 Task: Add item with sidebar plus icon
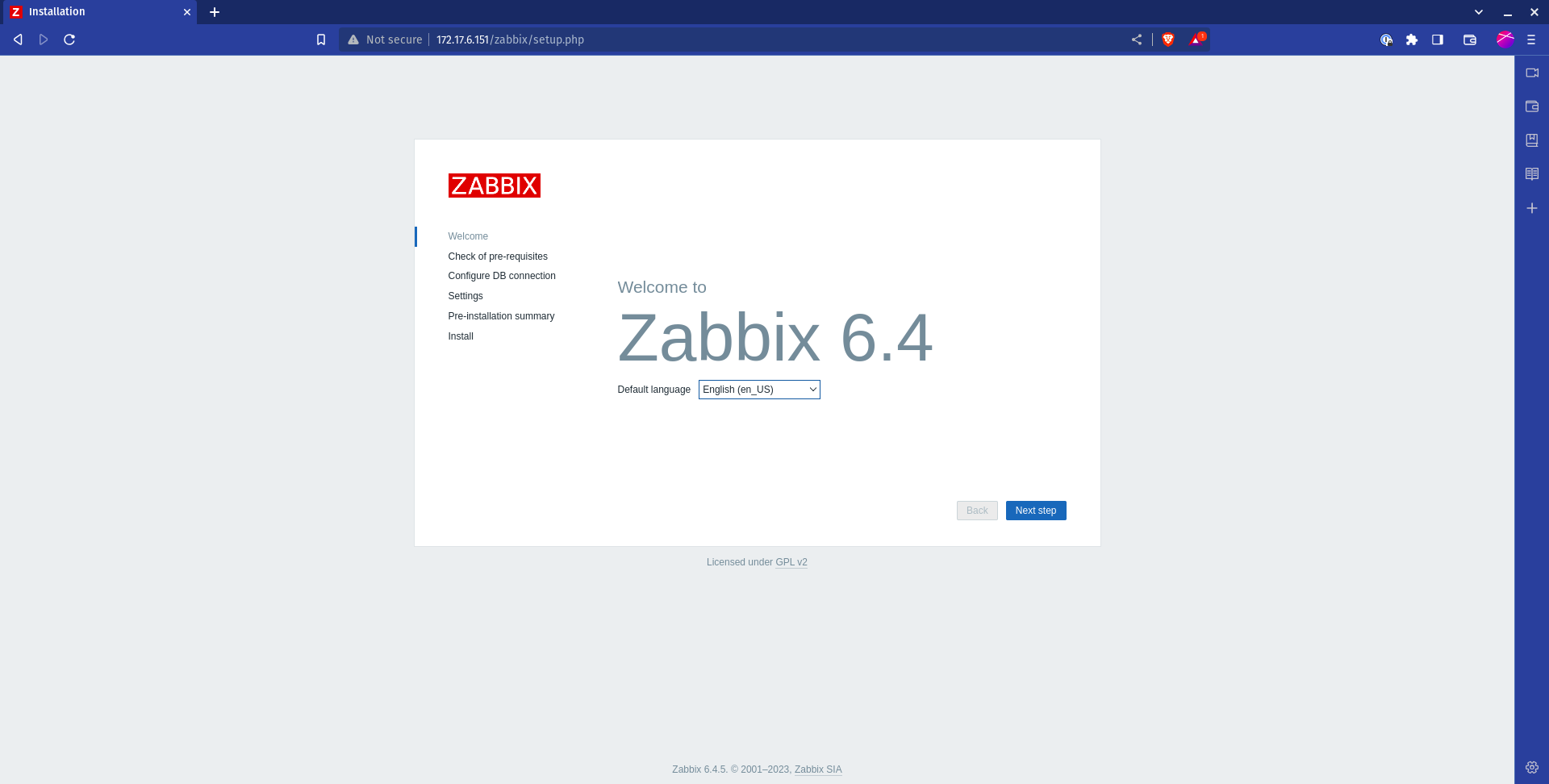pos(1532,208)
